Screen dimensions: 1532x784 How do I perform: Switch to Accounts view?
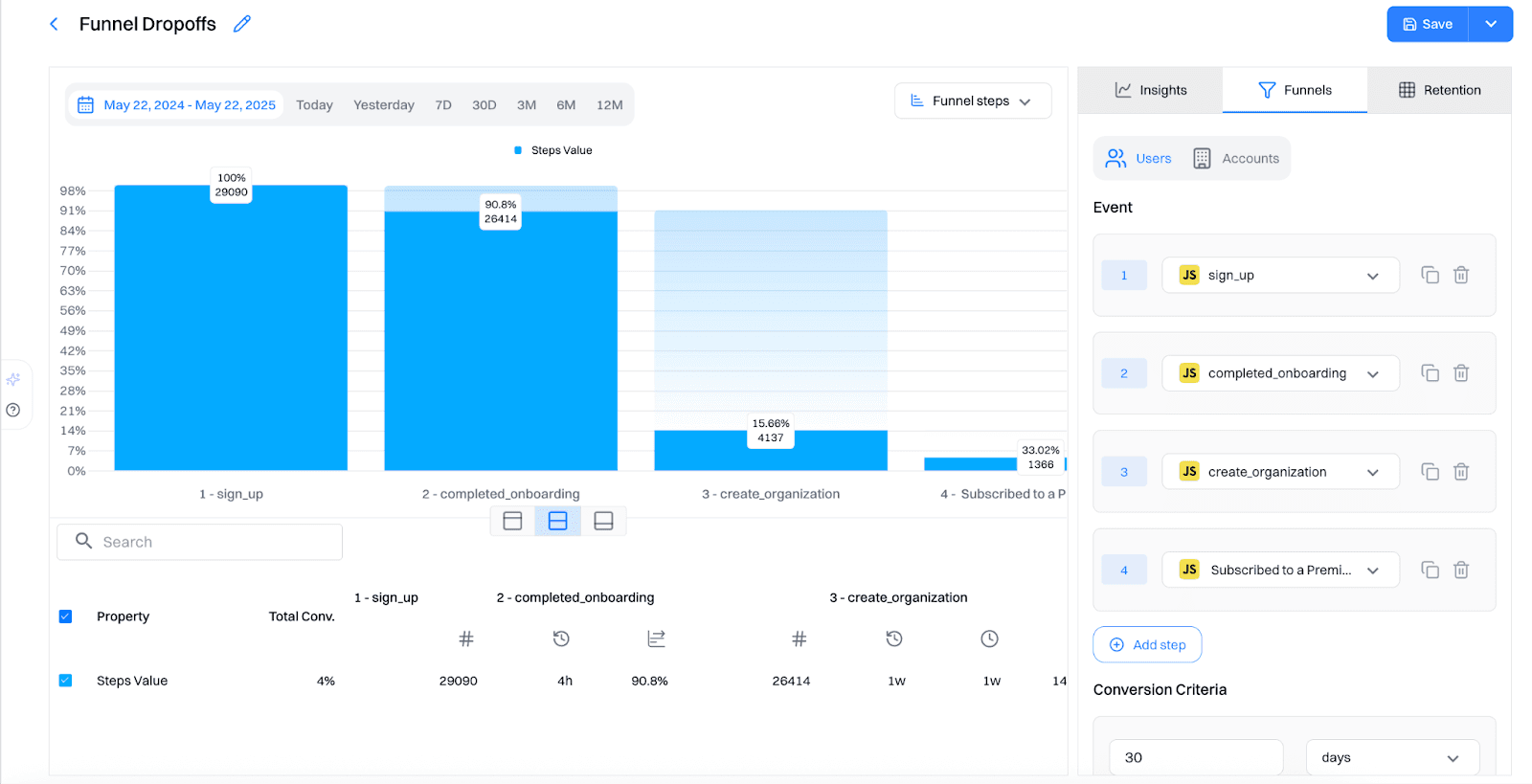click(1236, 159)
